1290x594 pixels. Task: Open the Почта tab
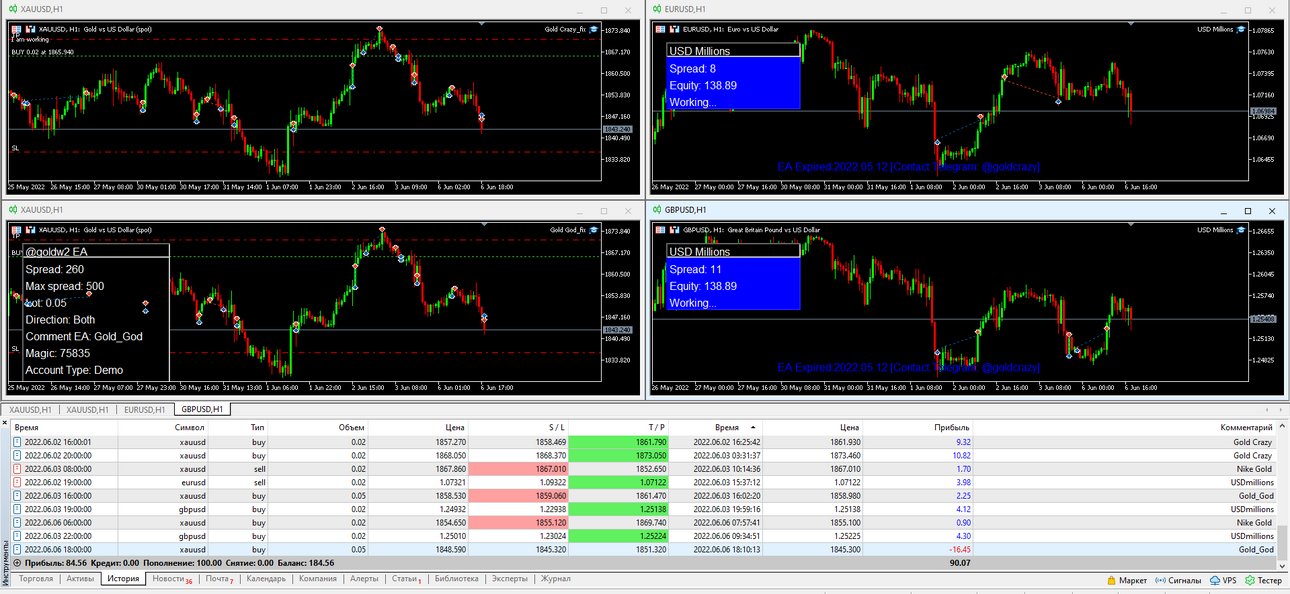[x=219, y=579]
